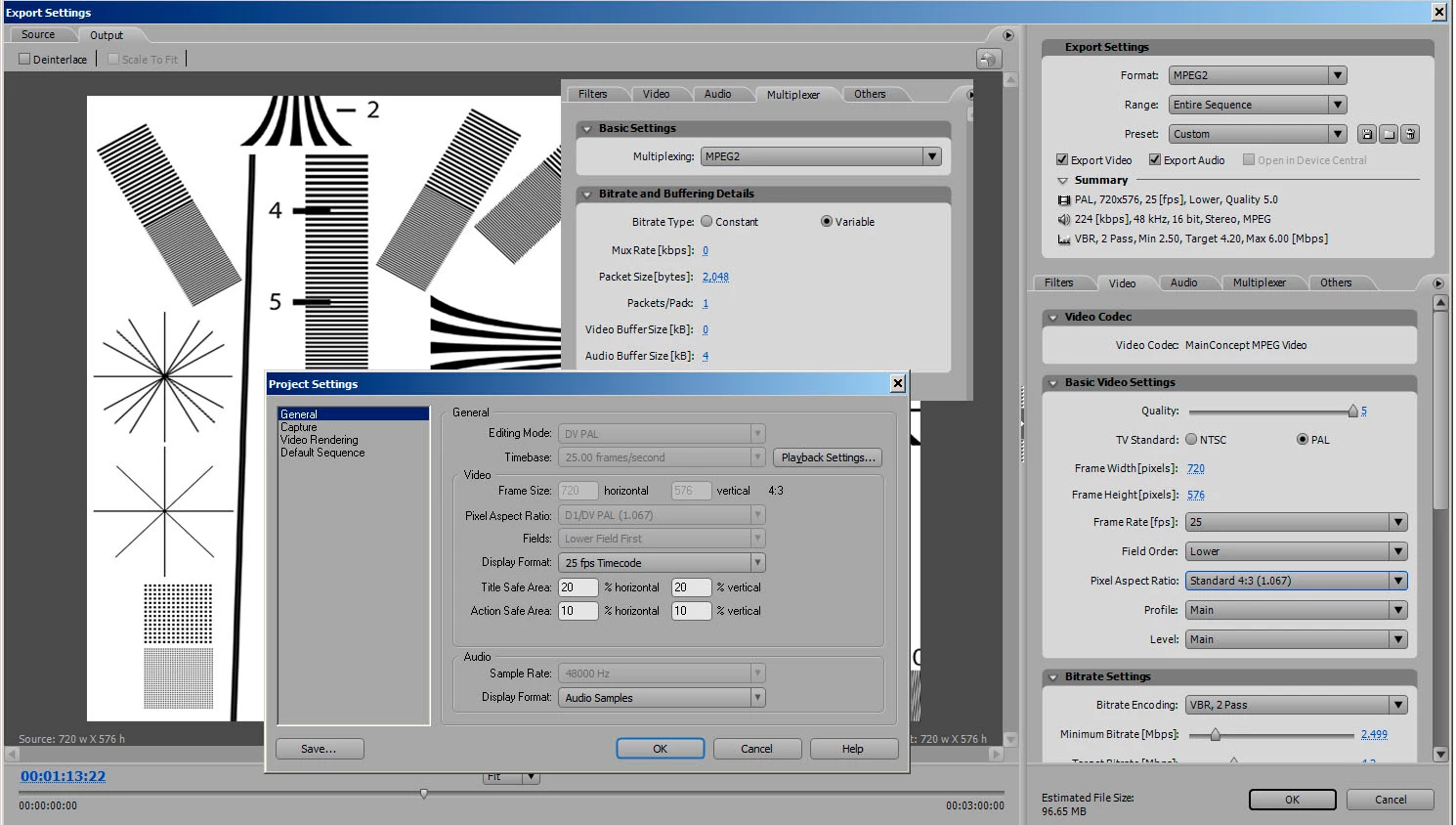
Task: Open the Profile dropdown
Action: pyautogui.click(x=1296, y=610)
